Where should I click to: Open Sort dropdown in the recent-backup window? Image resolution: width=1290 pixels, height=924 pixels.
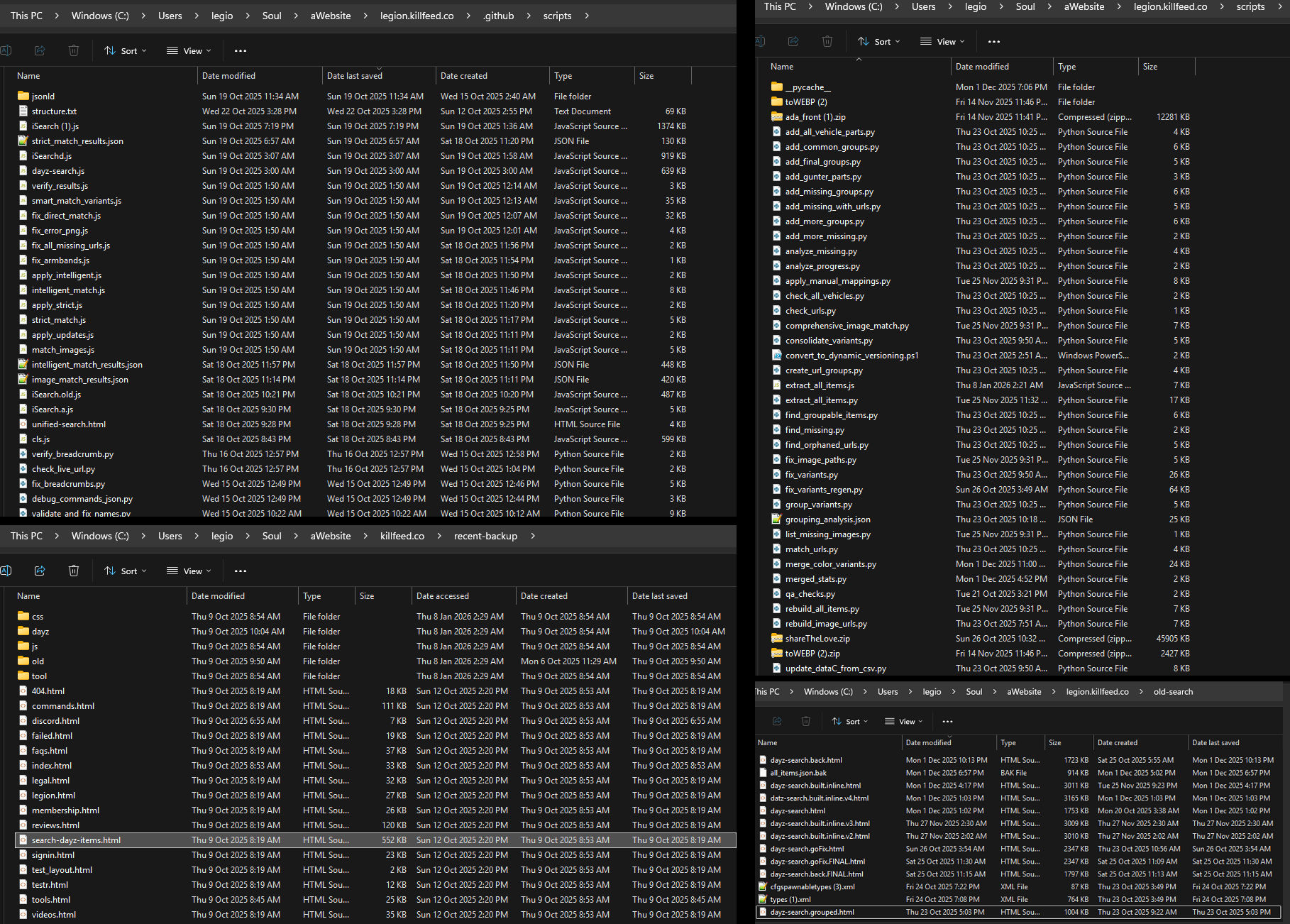tap(126, 571)
